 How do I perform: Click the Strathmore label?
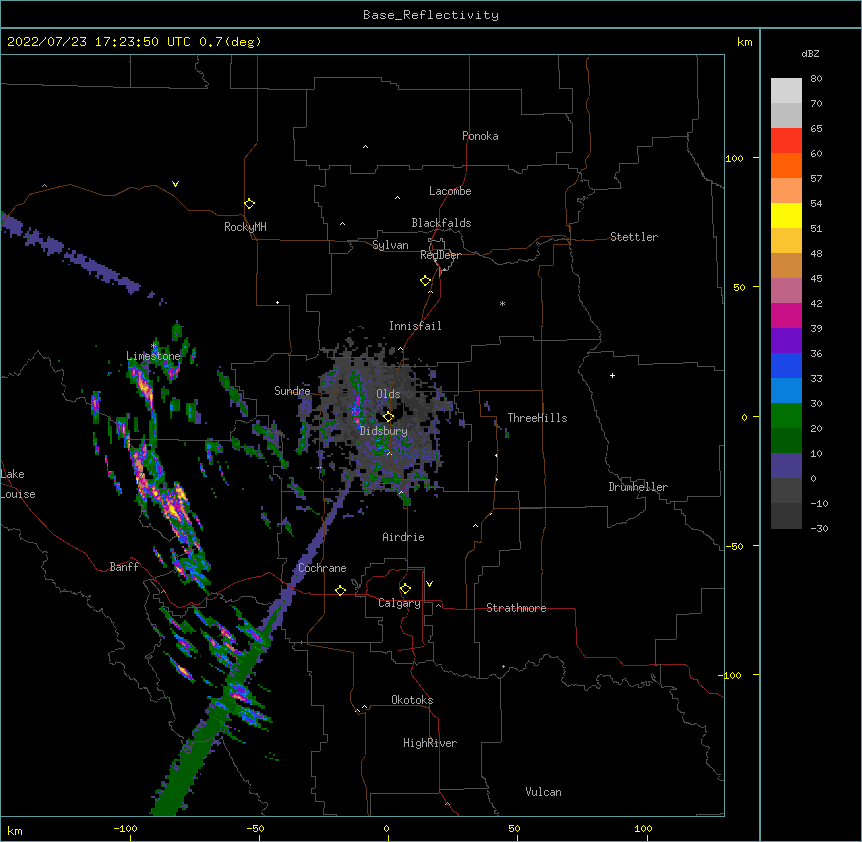[x=516, y=608]
